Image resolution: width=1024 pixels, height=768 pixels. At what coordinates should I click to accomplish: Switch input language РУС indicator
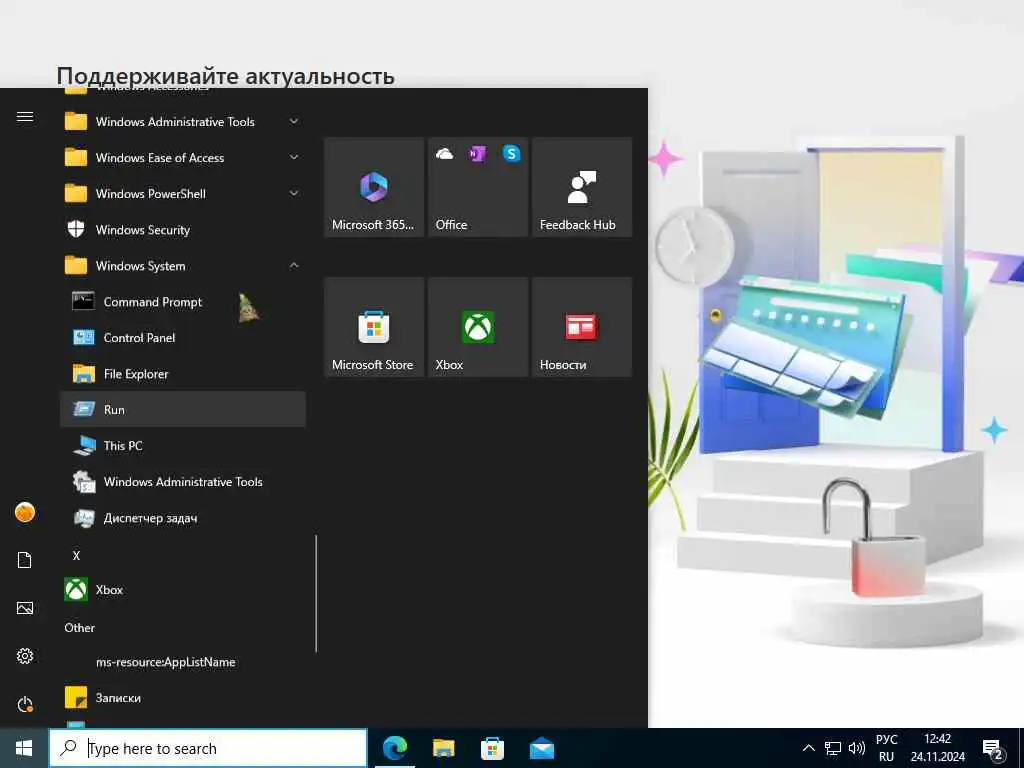886,748
